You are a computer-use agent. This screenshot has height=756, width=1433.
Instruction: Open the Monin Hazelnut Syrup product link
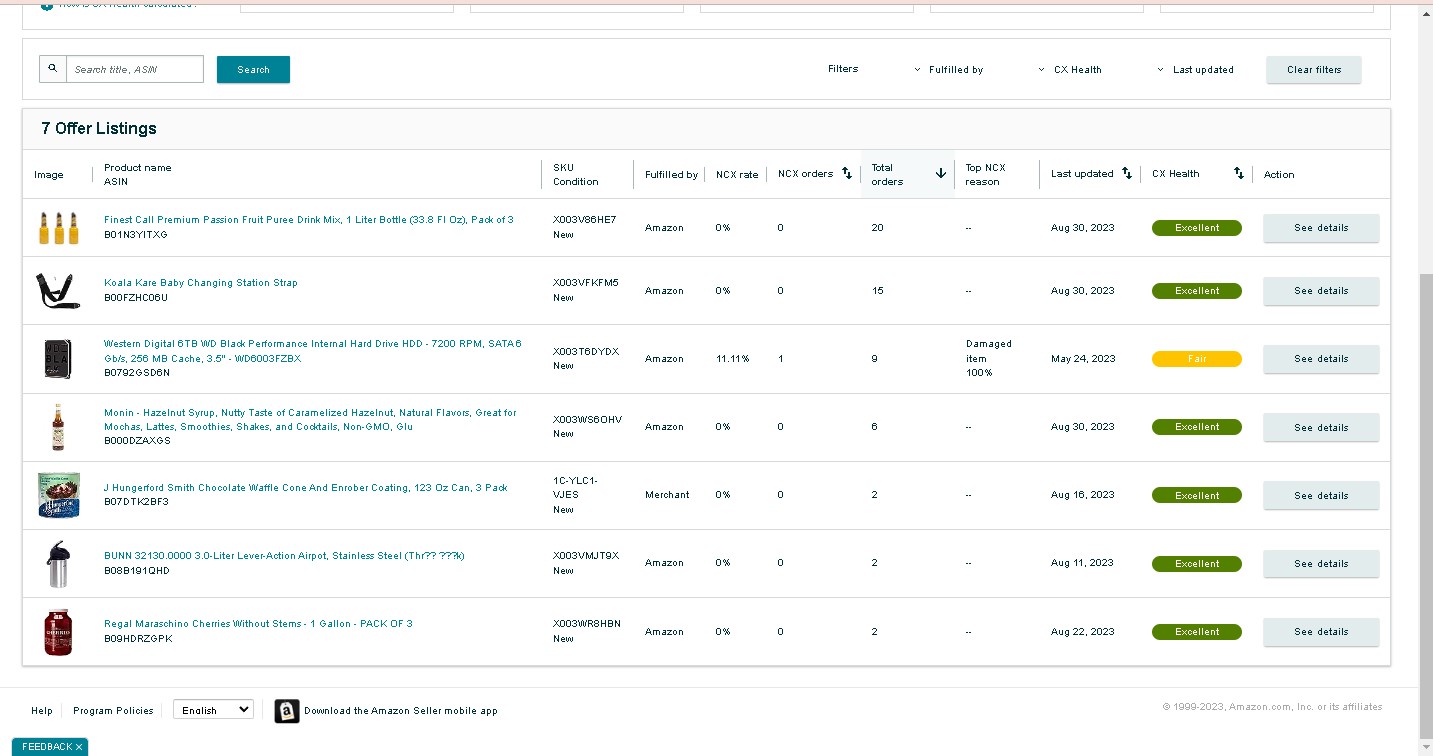[311, 420]
